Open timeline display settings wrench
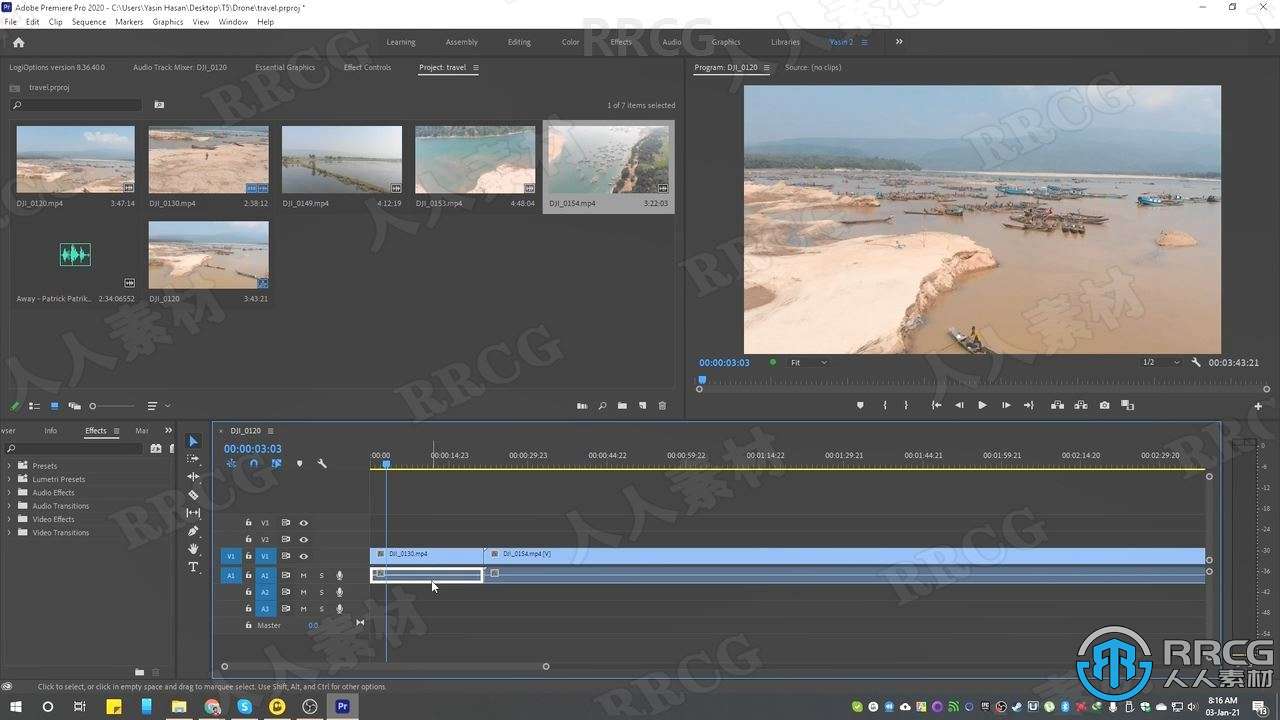Viewport: 1280px width, 720px height. 322,463
